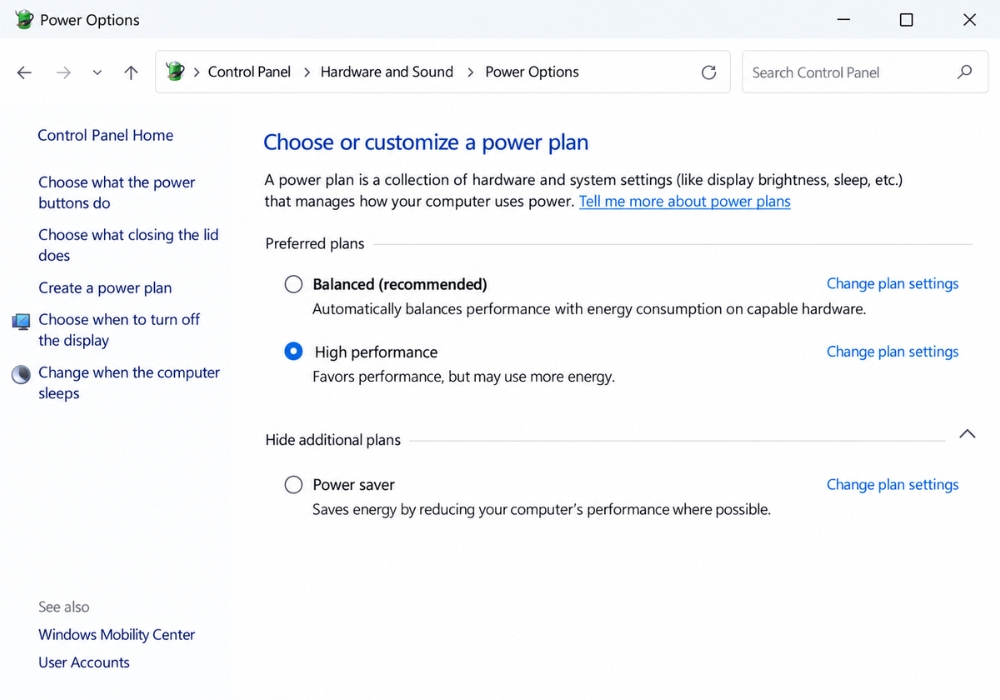Collapse additional plans with the chevron
This screenshot has height=700, width=1000.
click(967, 434)
